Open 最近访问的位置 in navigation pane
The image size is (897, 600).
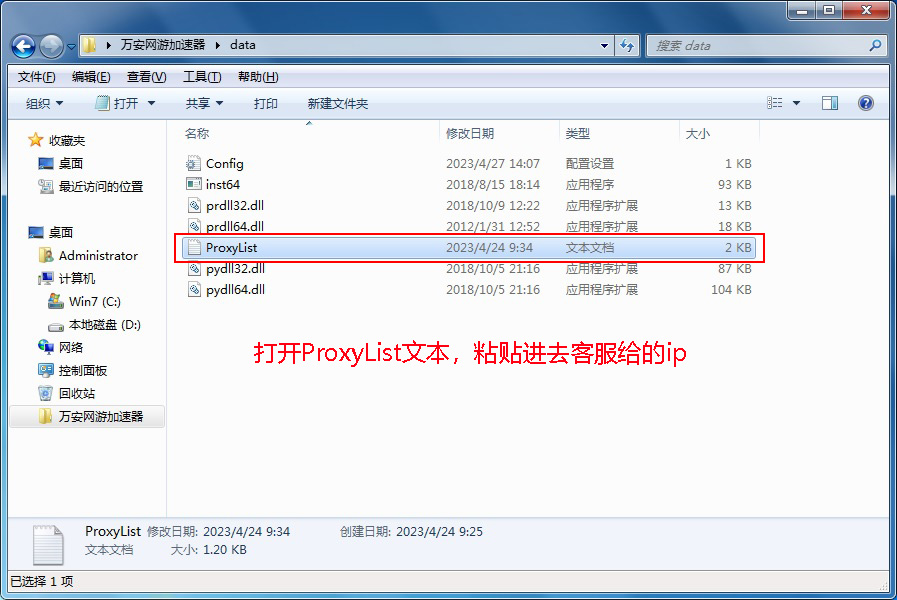101,186
